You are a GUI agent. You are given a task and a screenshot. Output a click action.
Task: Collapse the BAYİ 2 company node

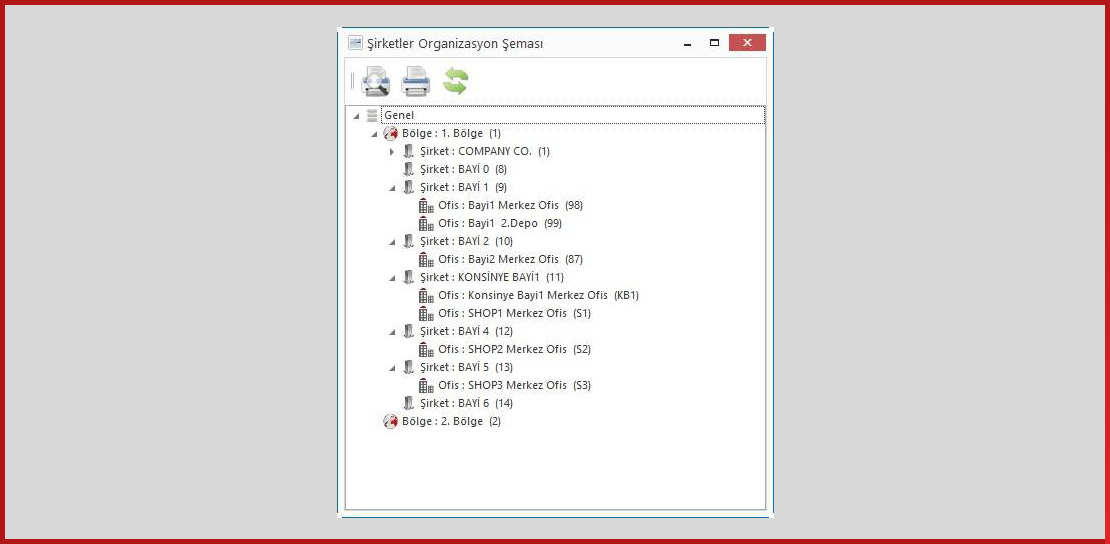[x=392, y=242]
